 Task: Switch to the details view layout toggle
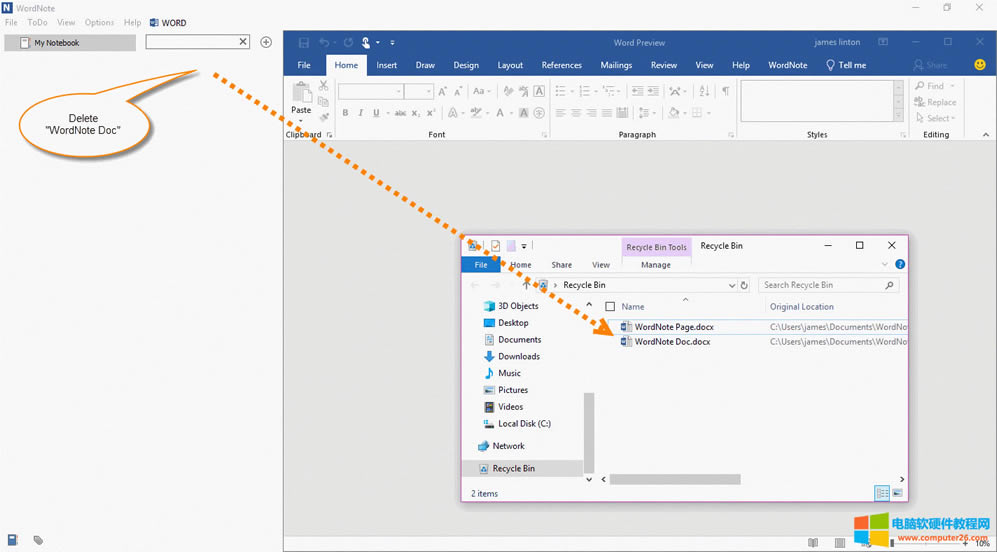[882, 493]
